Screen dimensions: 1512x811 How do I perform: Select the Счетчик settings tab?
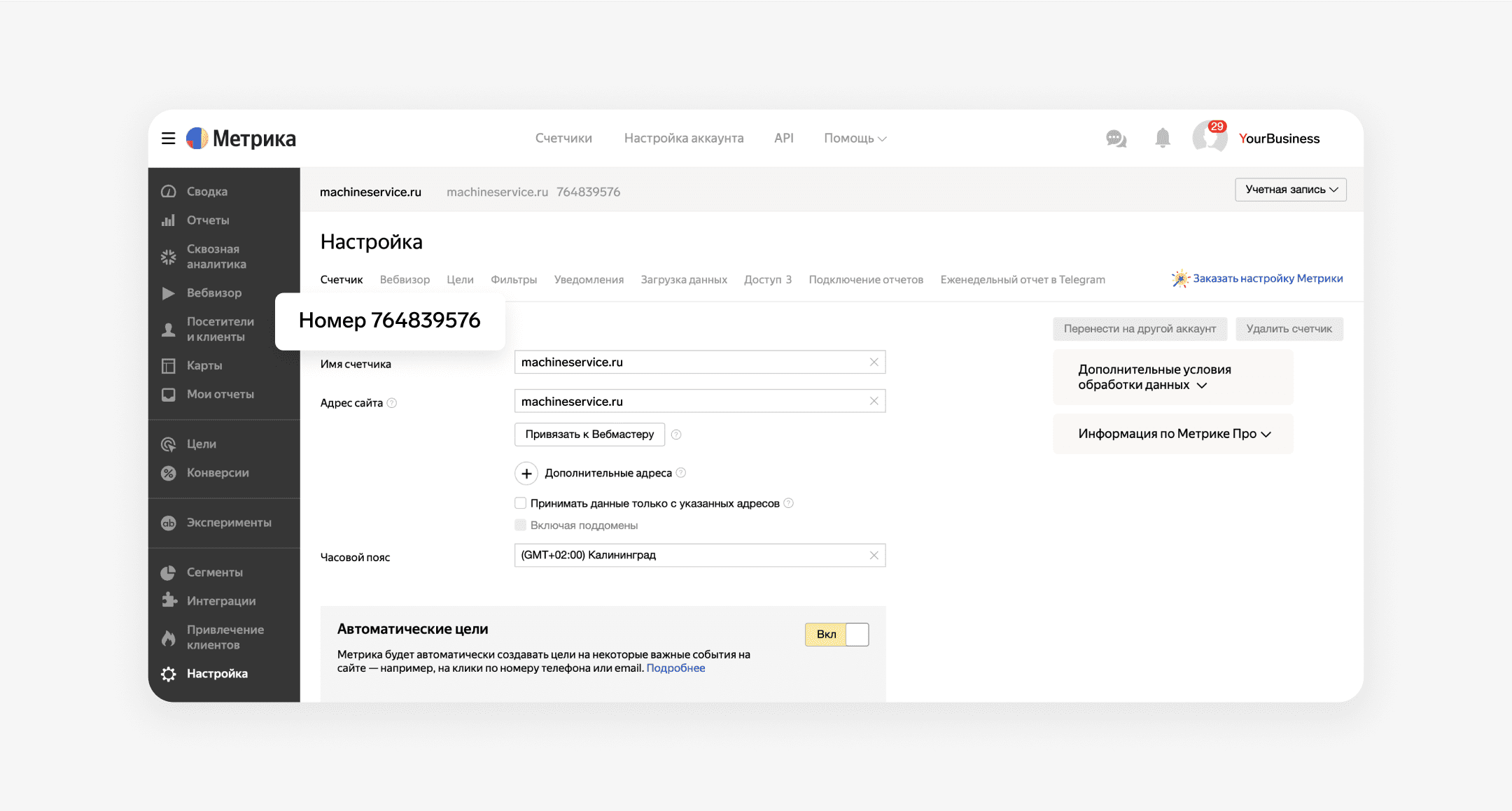point(342,280)
